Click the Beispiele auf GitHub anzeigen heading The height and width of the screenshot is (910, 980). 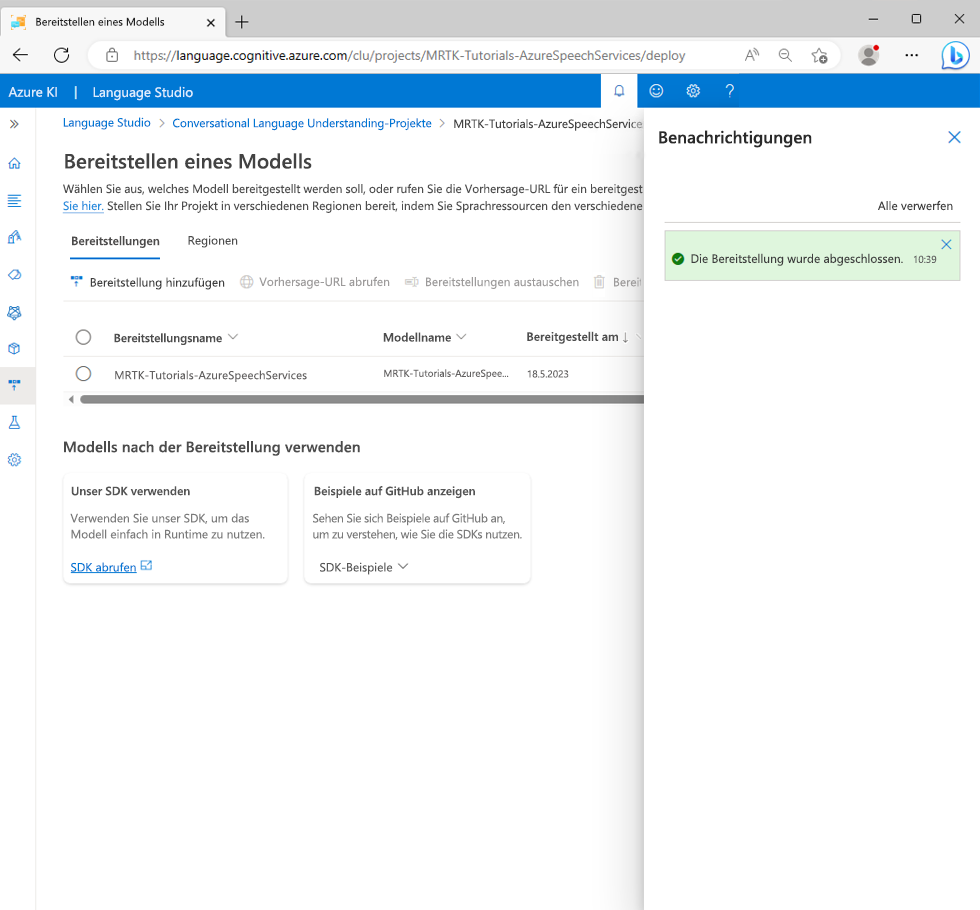(x=394, y=491)
